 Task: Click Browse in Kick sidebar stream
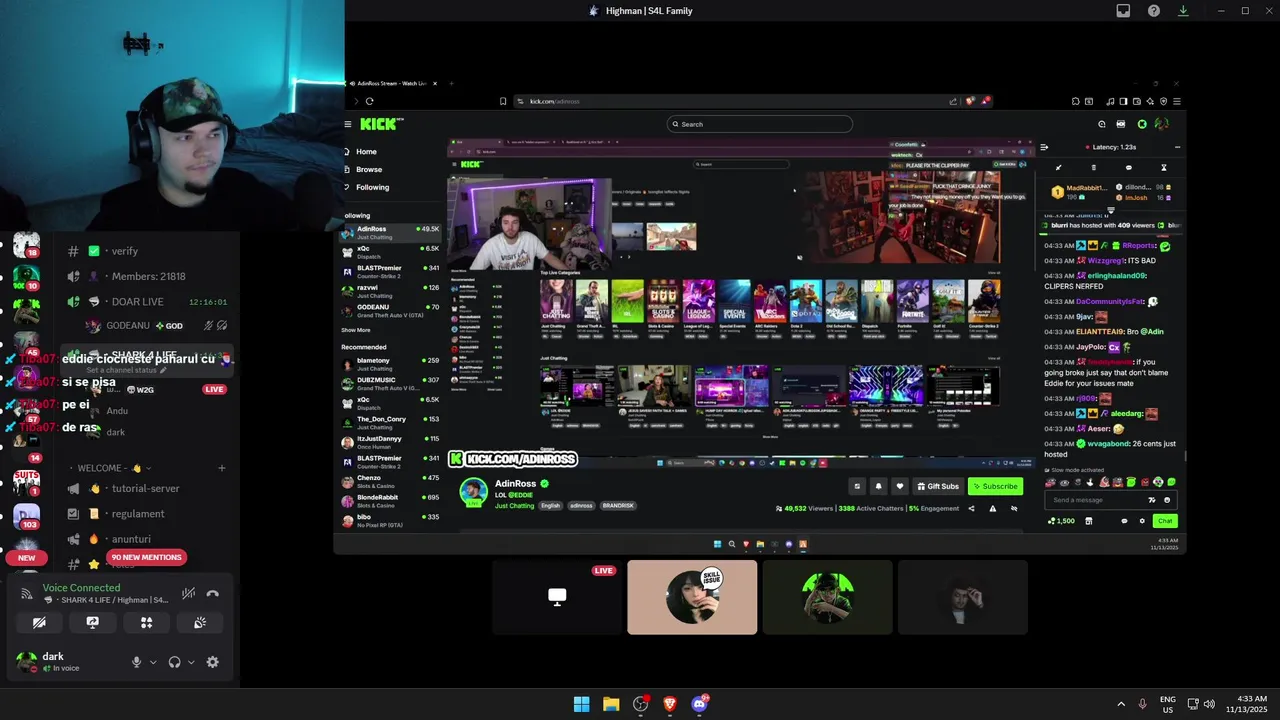[x=368, y=169]
